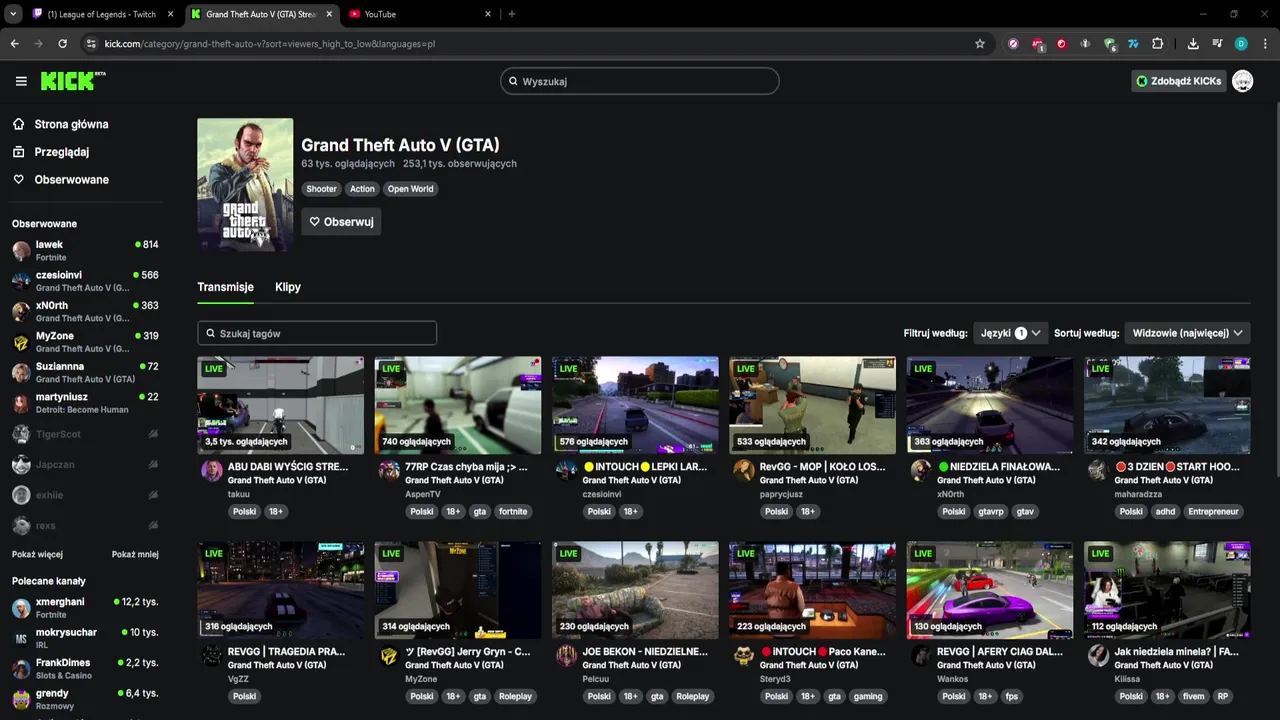The height and width of the screenshot is (720, 1280).
Task: Click fivem tag under Kiiissa stream
Action: pos(1193,697)
